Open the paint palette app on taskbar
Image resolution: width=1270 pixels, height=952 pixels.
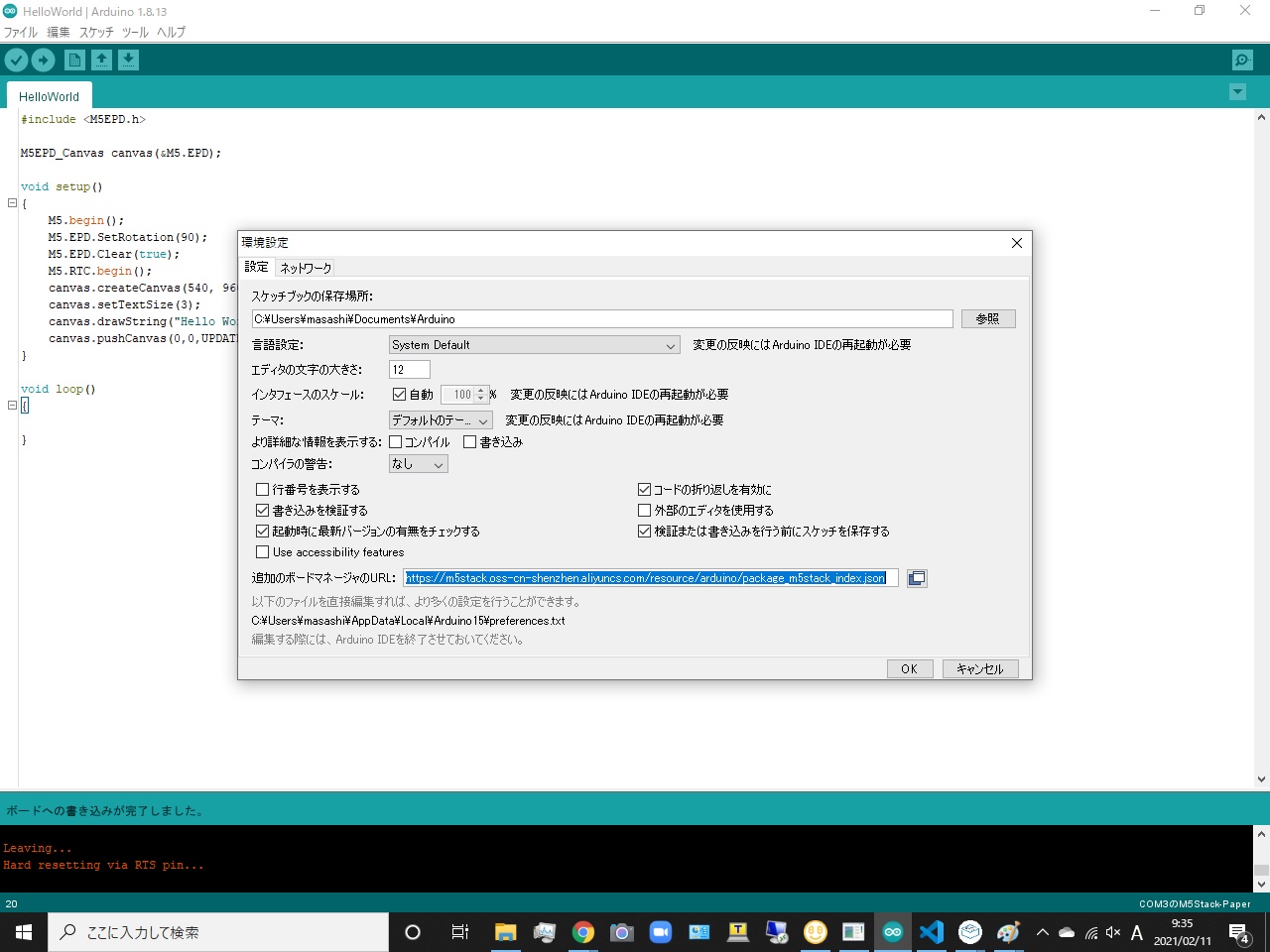click(x=1009, y=932)
